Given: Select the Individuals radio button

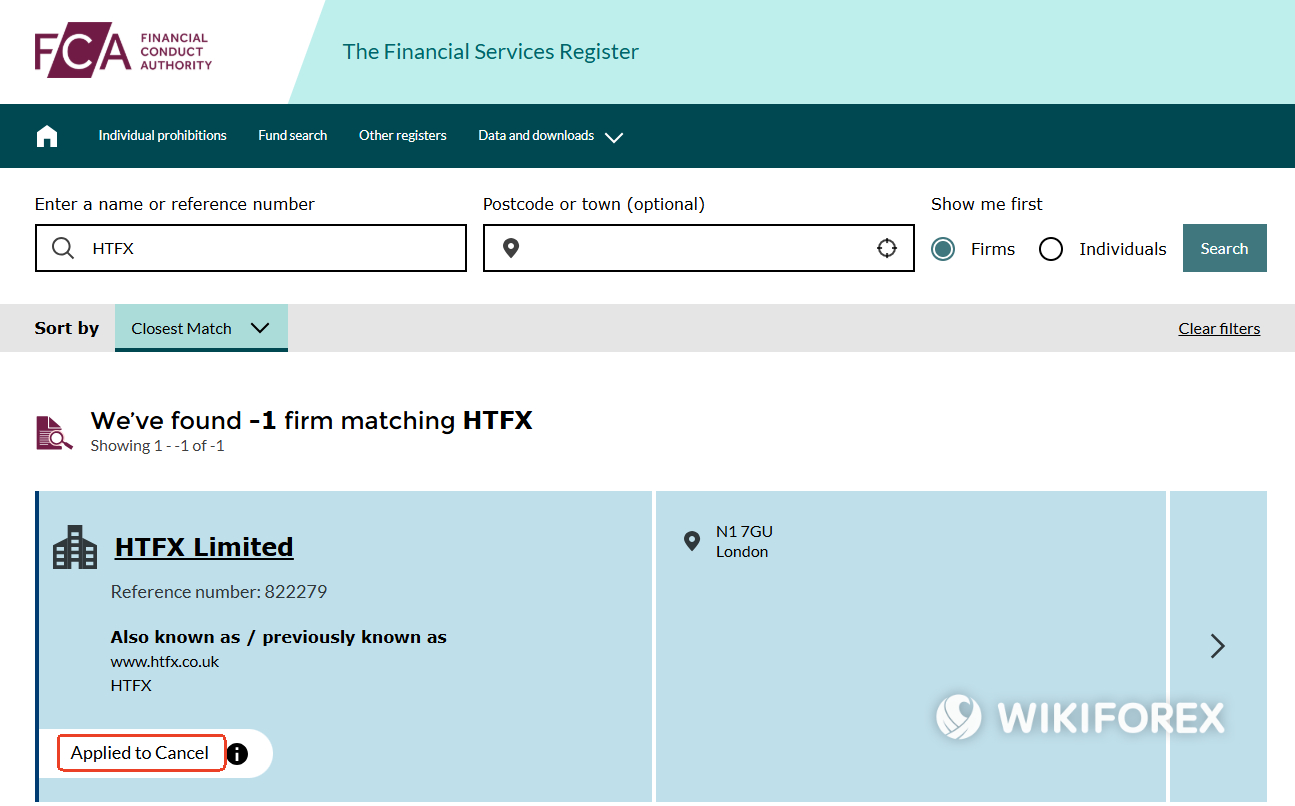Looking at the screenshot, I should 1051,249.
